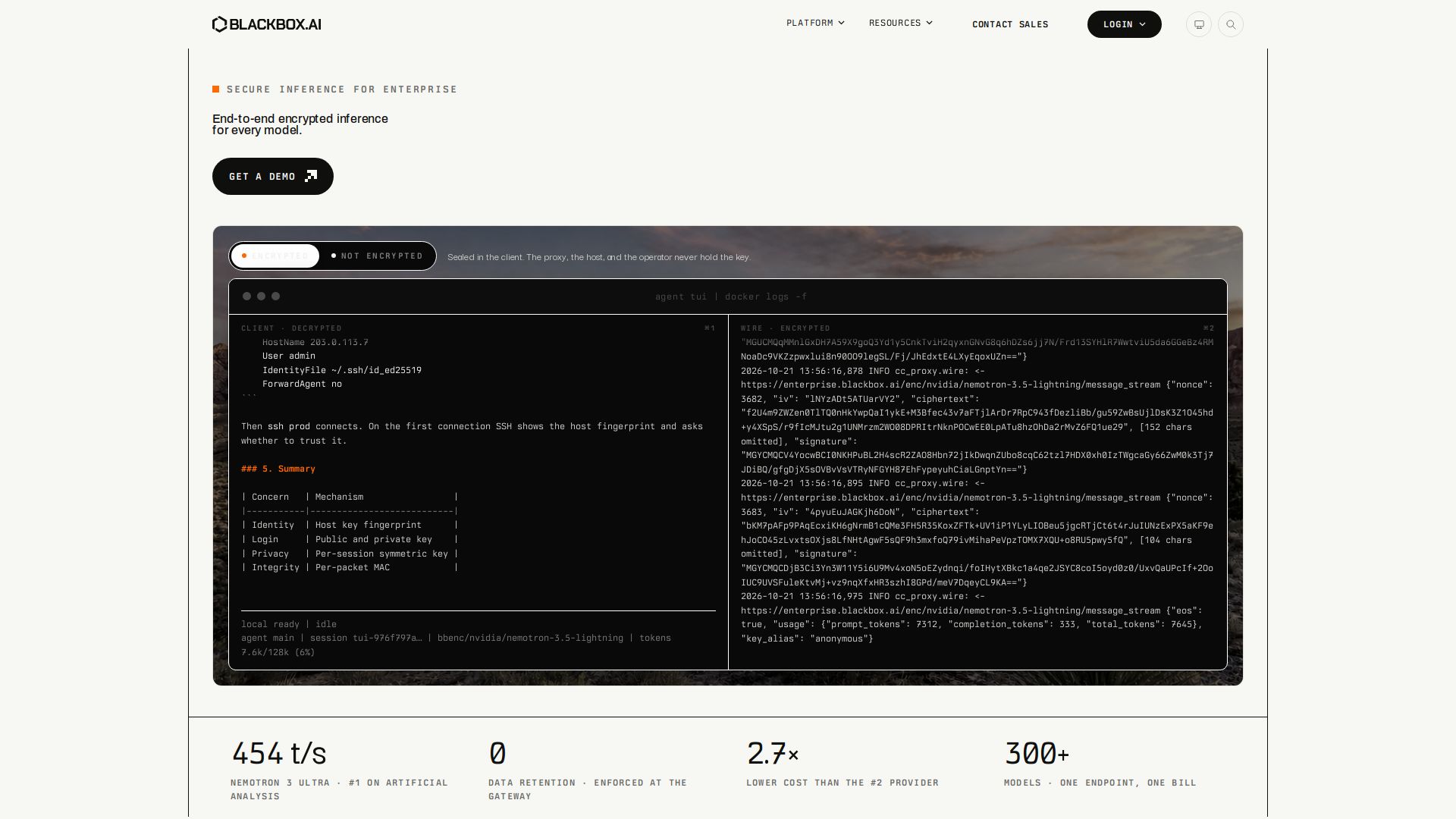The image size is (1456, 819).
Task: Click the arrow icon in Get a Demo
Action: [x=310, y=176]
